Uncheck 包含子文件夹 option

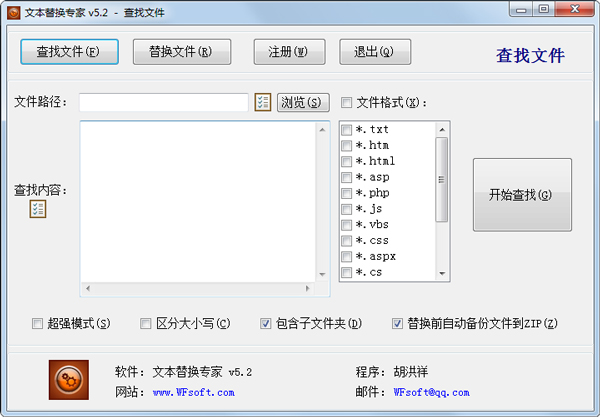(265, 323)
